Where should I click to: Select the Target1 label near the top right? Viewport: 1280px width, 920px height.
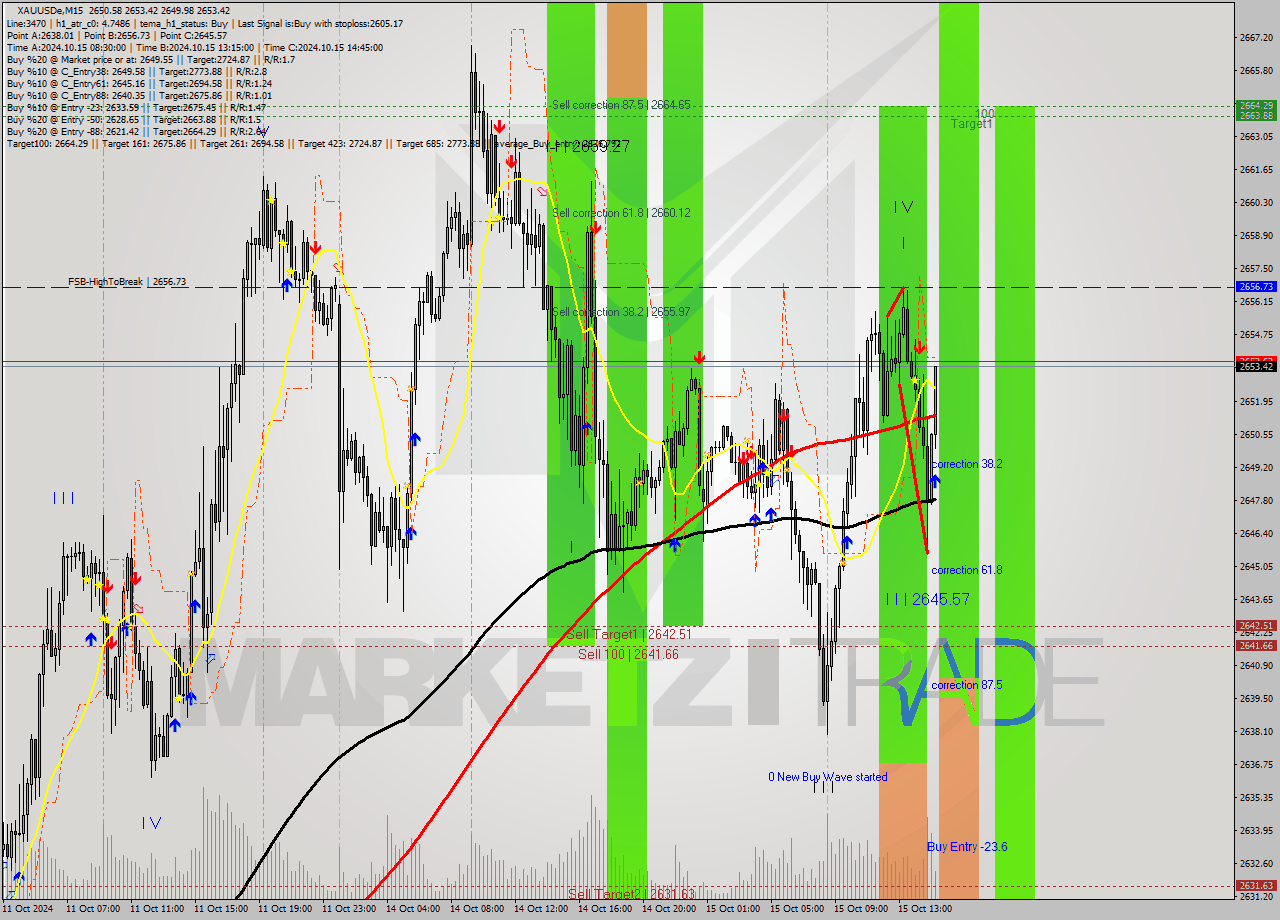point(971,124)
